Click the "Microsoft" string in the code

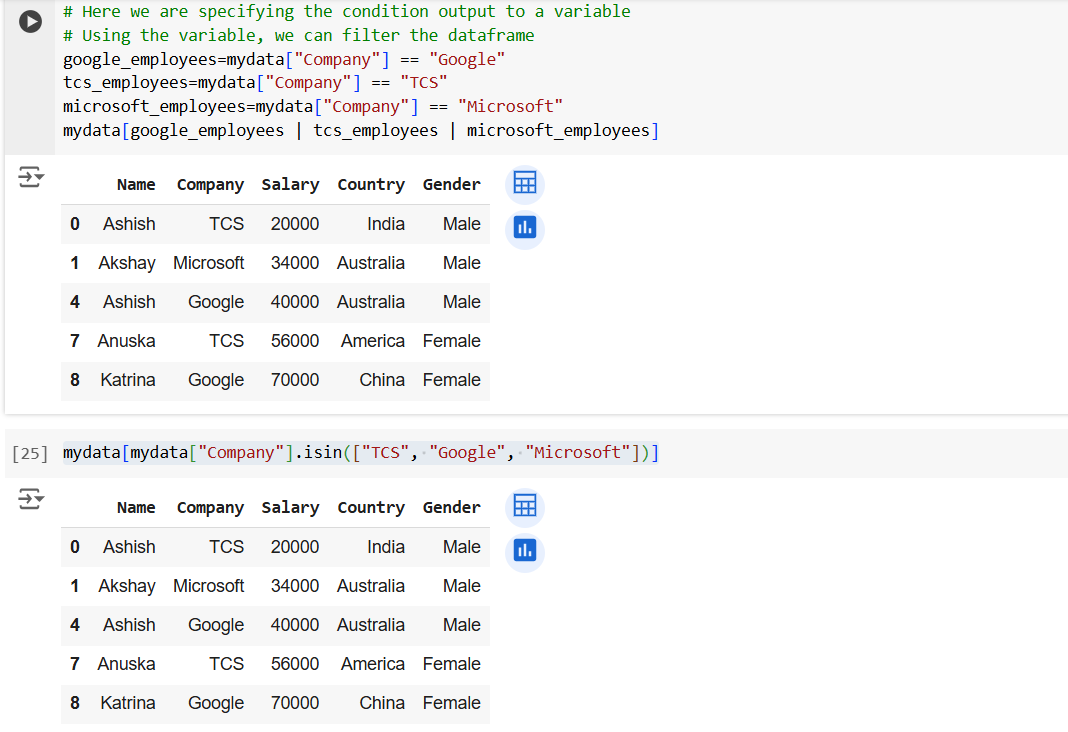tap(511, 106)
